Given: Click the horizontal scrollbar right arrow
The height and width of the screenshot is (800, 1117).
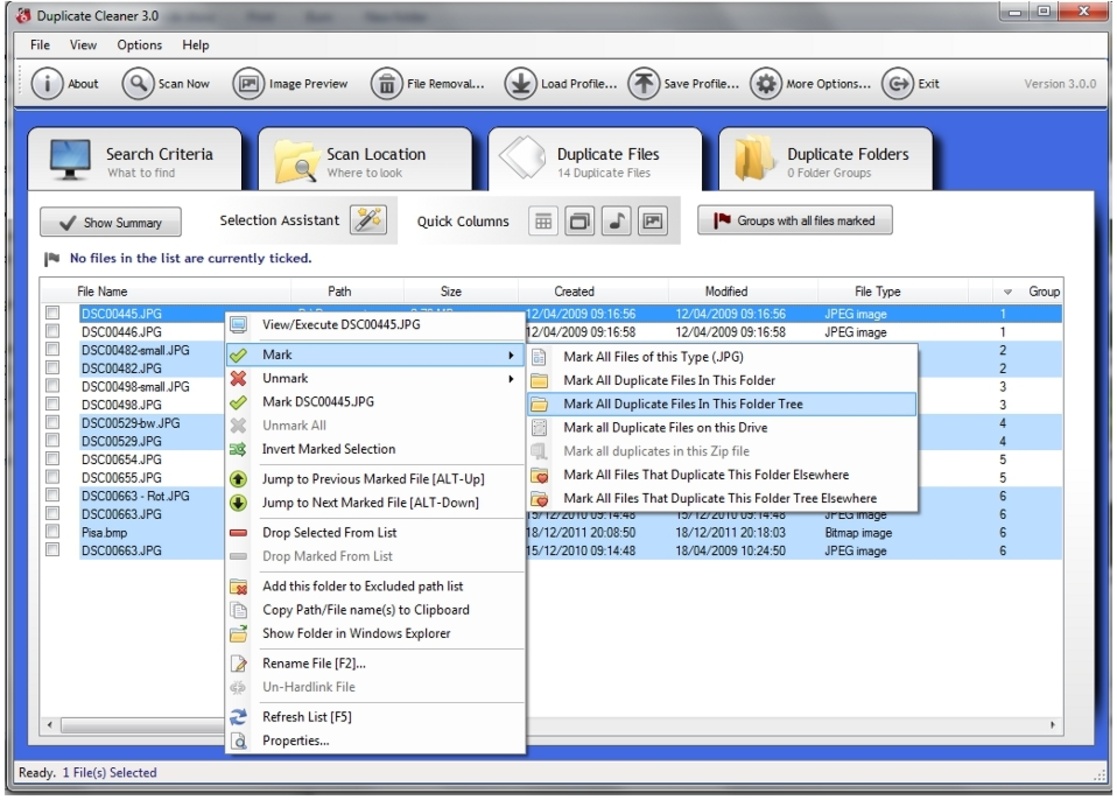Looking at the screenshot, I should click(x=1052, y=724).
